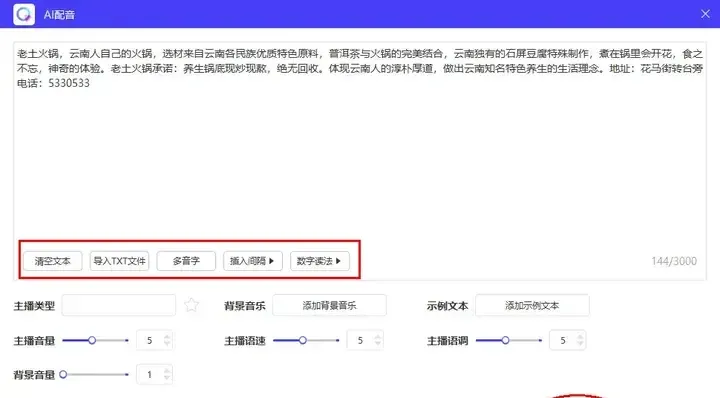
Task: Click the 主播语调 number field
Action: 568,340
